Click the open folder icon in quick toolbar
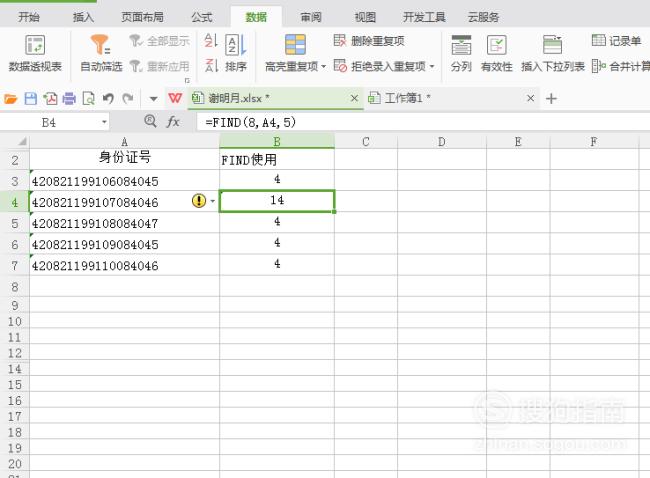 [x=11, y=99]
